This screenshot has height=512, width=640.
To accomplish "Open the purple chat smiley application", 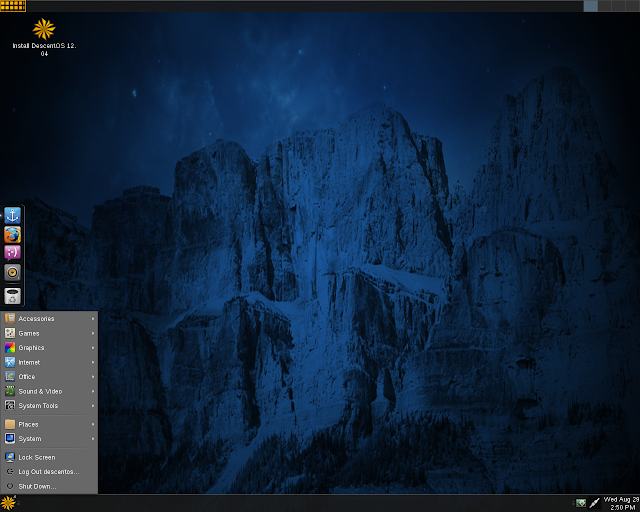I will 12,253.
